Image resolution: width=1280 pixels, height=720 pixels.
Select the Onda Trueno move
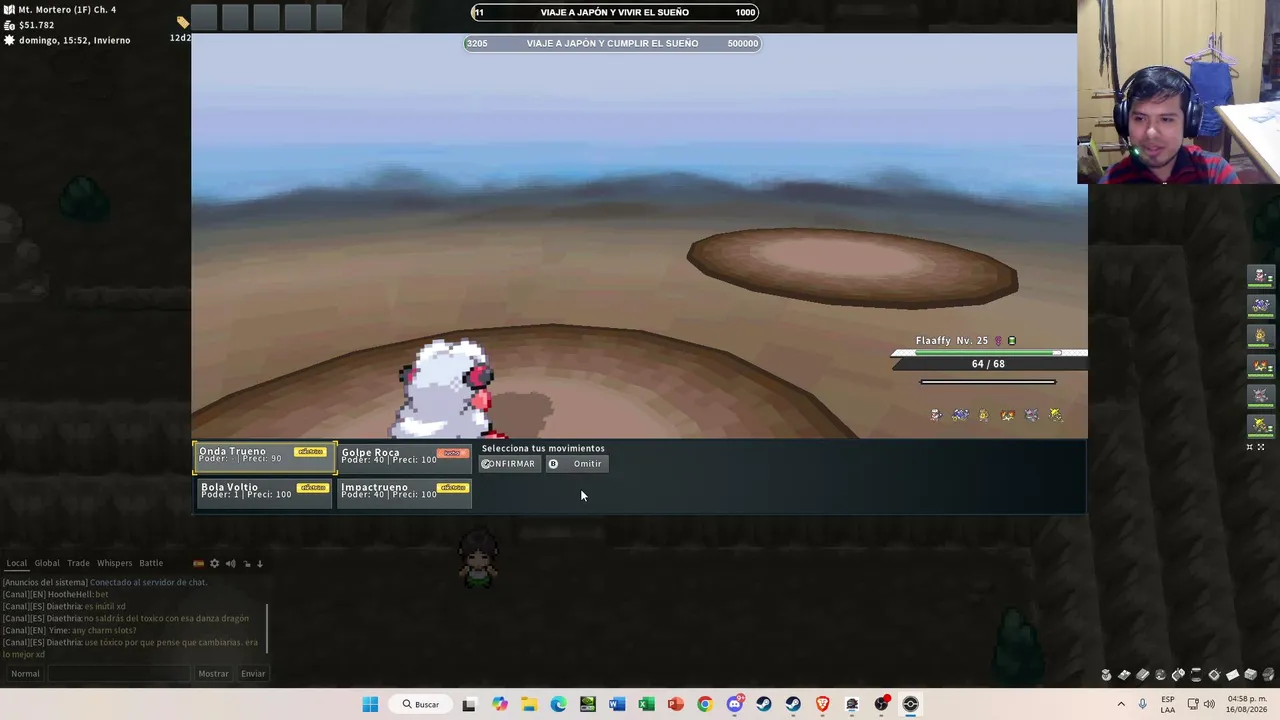[x=265, y=457]
